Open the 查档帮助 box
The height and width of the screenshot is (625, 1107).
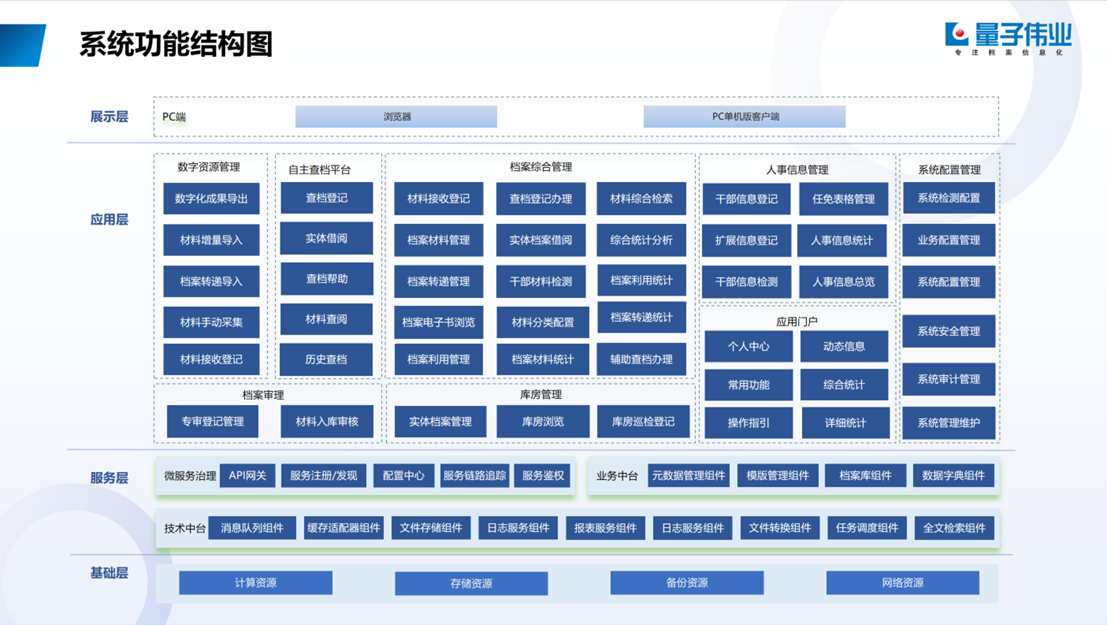326,279
